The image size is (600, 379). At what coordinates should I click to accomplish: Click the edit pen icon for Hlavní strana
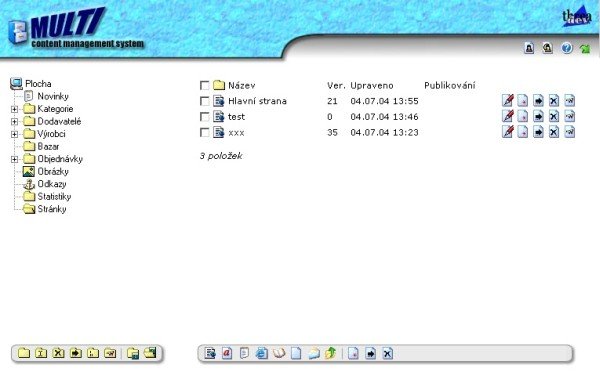point(508,101)
